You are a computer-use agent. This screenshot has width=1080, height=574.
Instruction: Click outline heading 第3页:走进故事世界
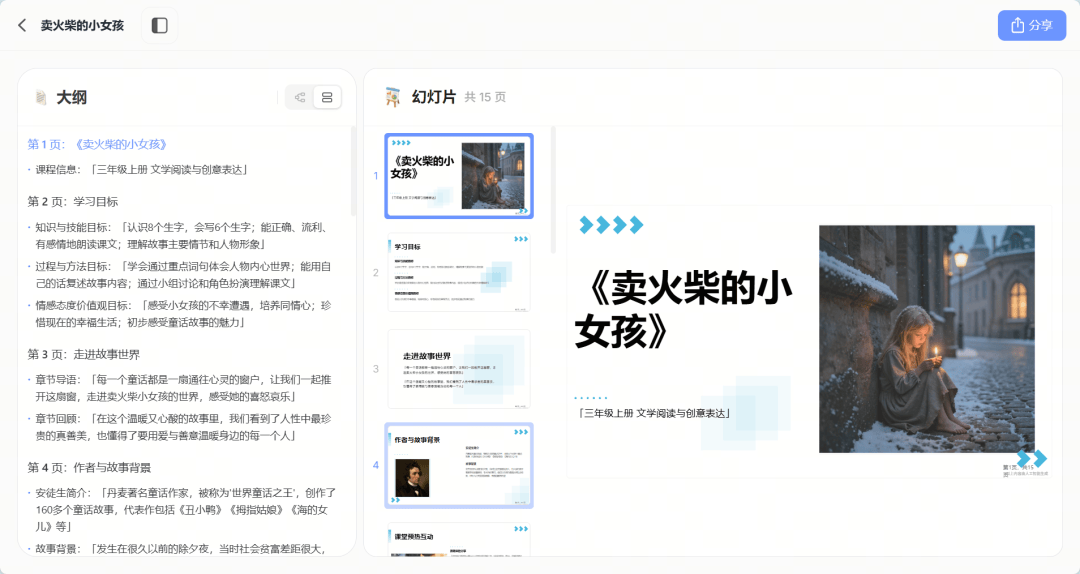pos(84,354)
